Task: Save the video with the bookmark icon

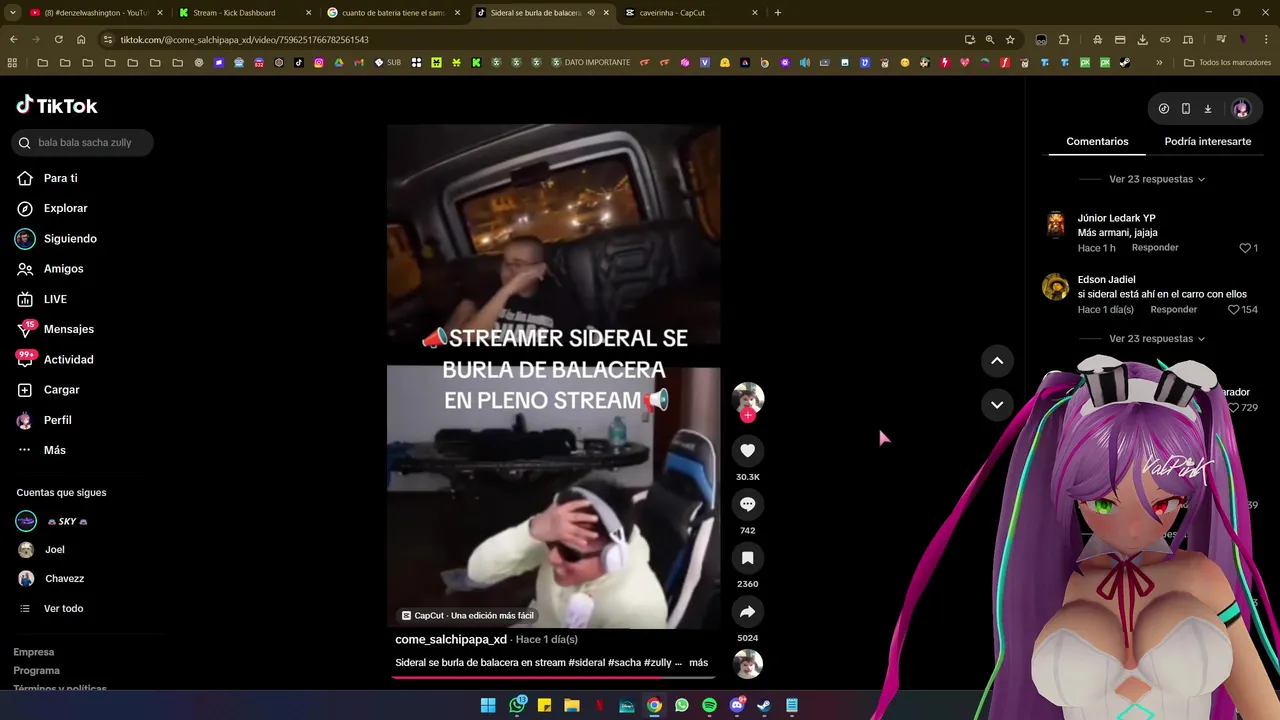Action: click(x=747, y=558)
